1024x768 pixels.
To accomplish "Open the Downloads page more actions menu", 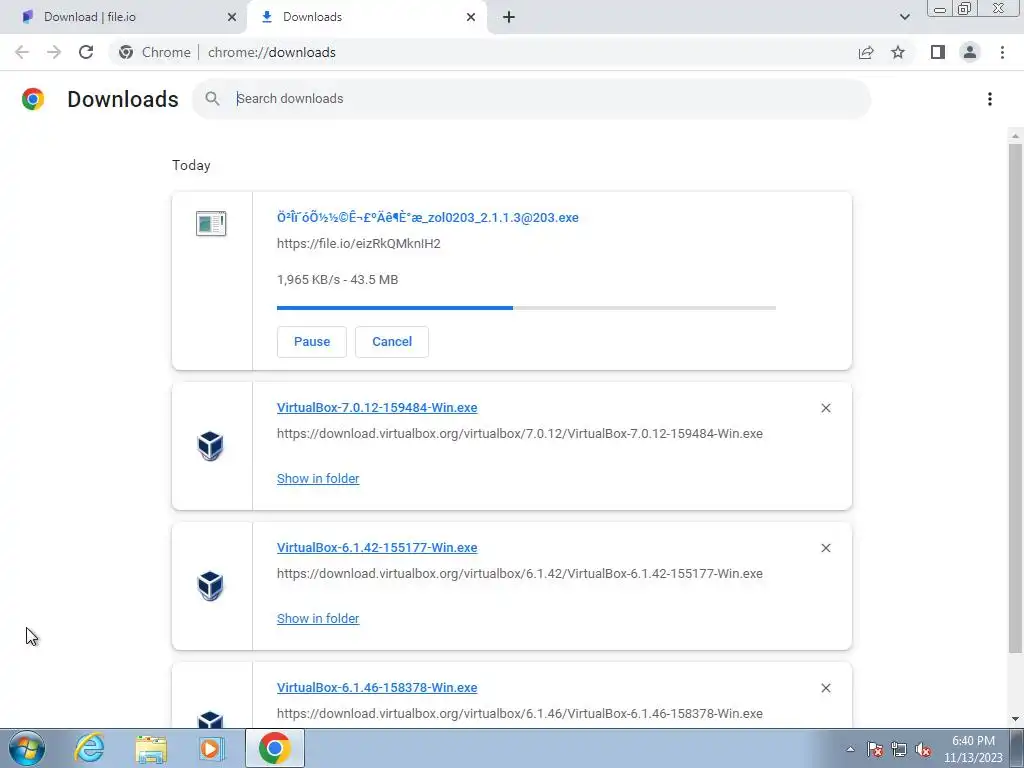I will 989,99.
